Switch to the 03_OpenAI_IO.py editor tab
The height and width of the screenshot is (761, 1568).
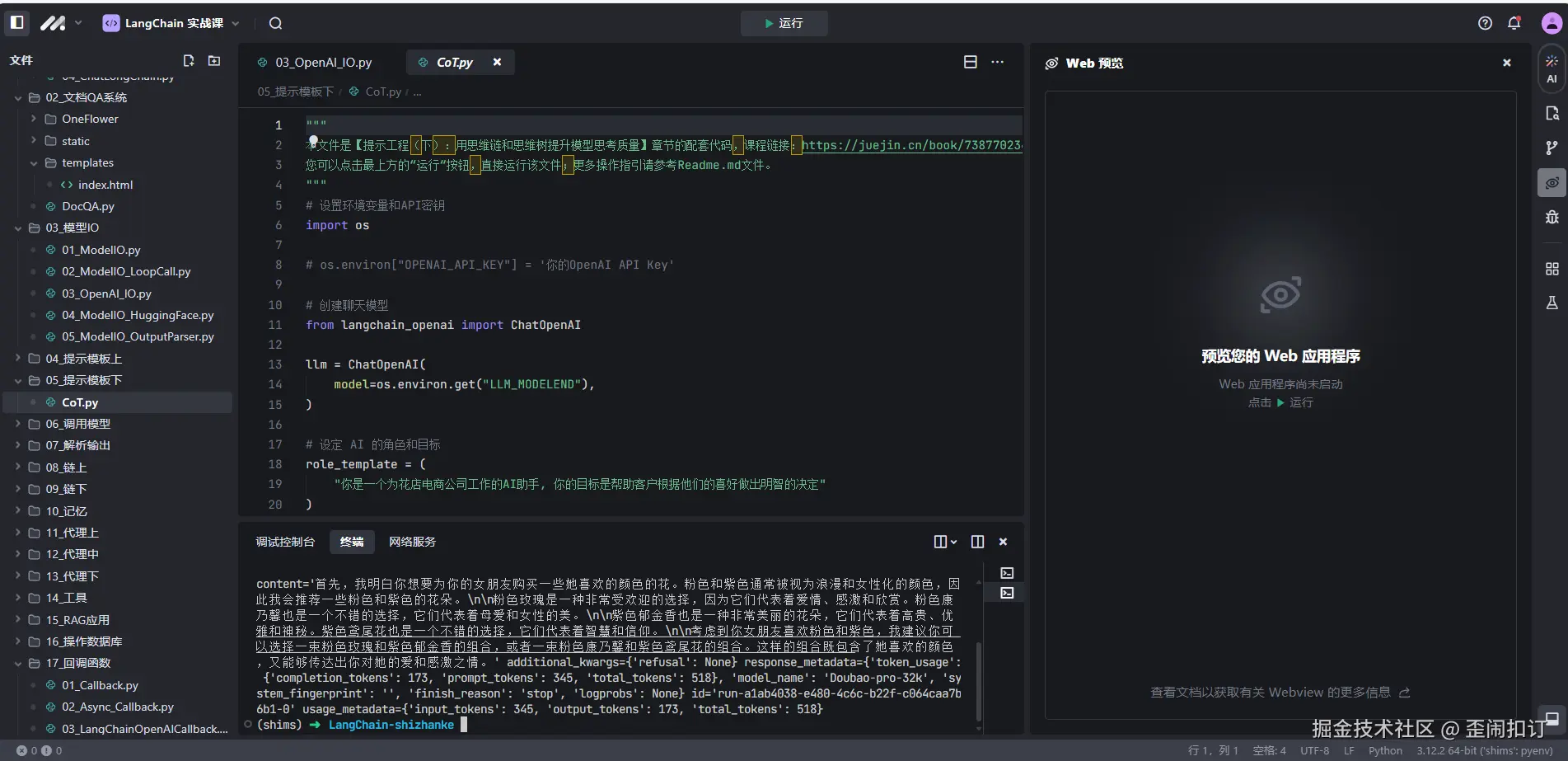click(323, 63)
